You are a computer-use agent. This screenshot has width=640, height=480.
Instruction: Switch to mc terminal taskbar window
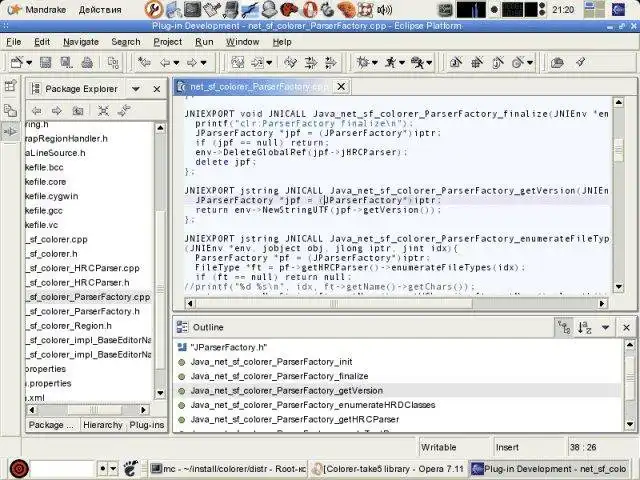[228, 469]
